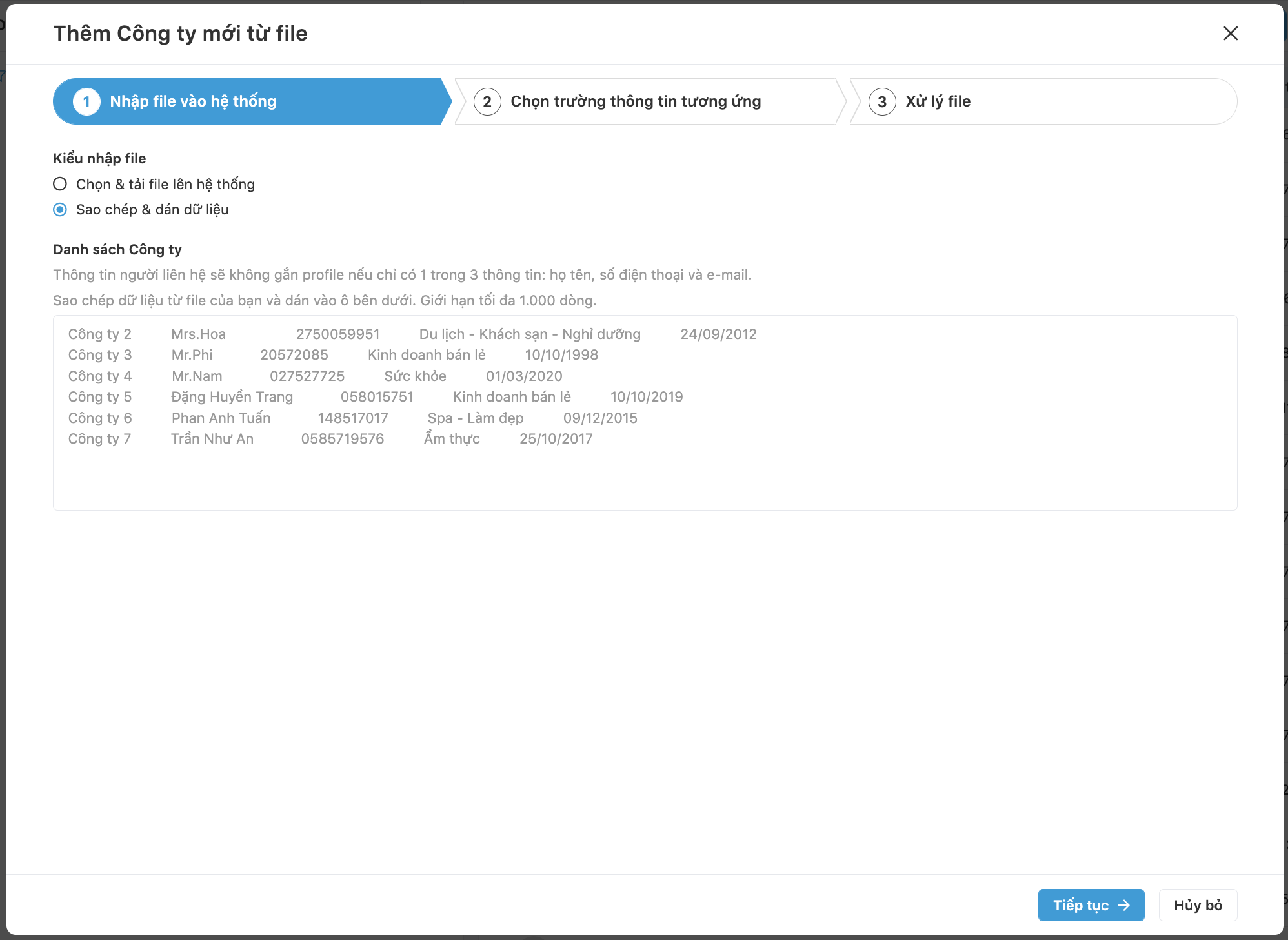Go to 'Chọn trường thông tin tương ứng' step

[636, 101]
